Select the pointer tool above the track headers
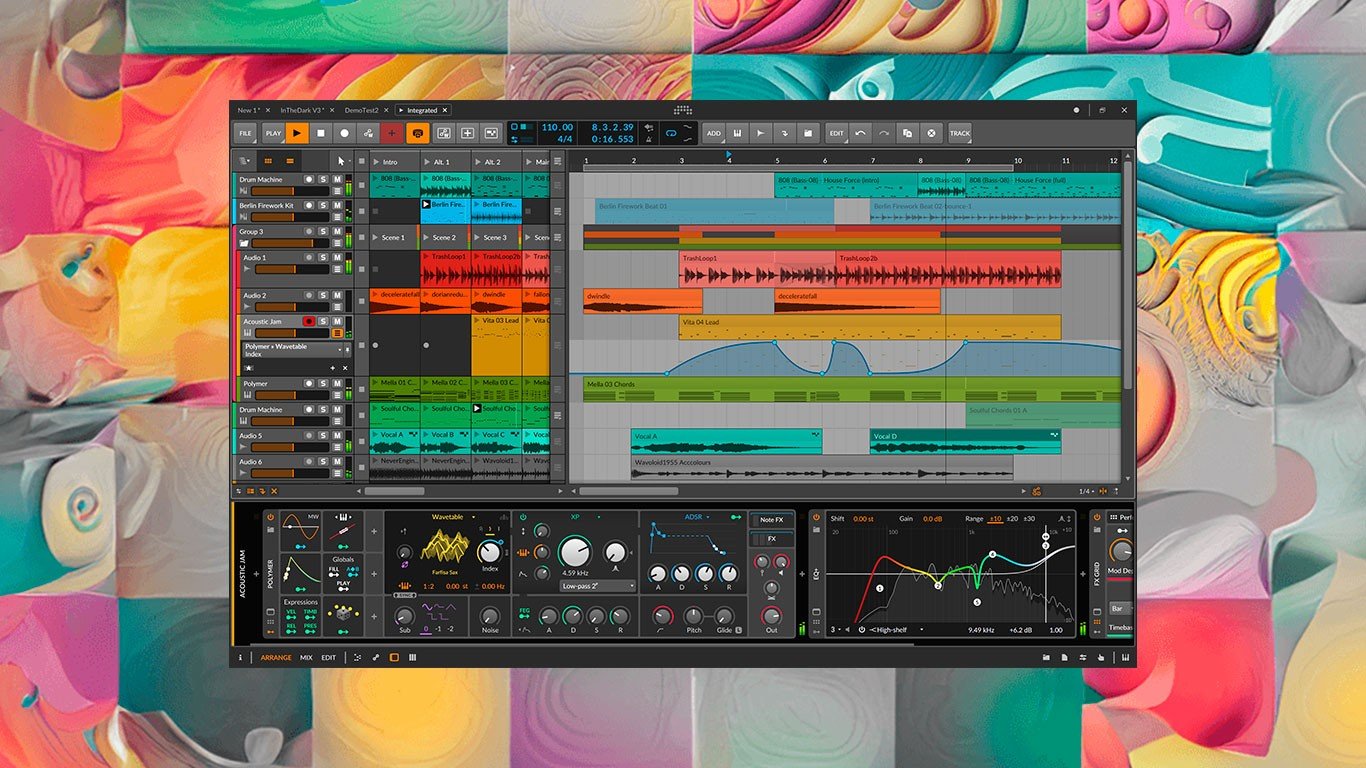 pos(342,161)
